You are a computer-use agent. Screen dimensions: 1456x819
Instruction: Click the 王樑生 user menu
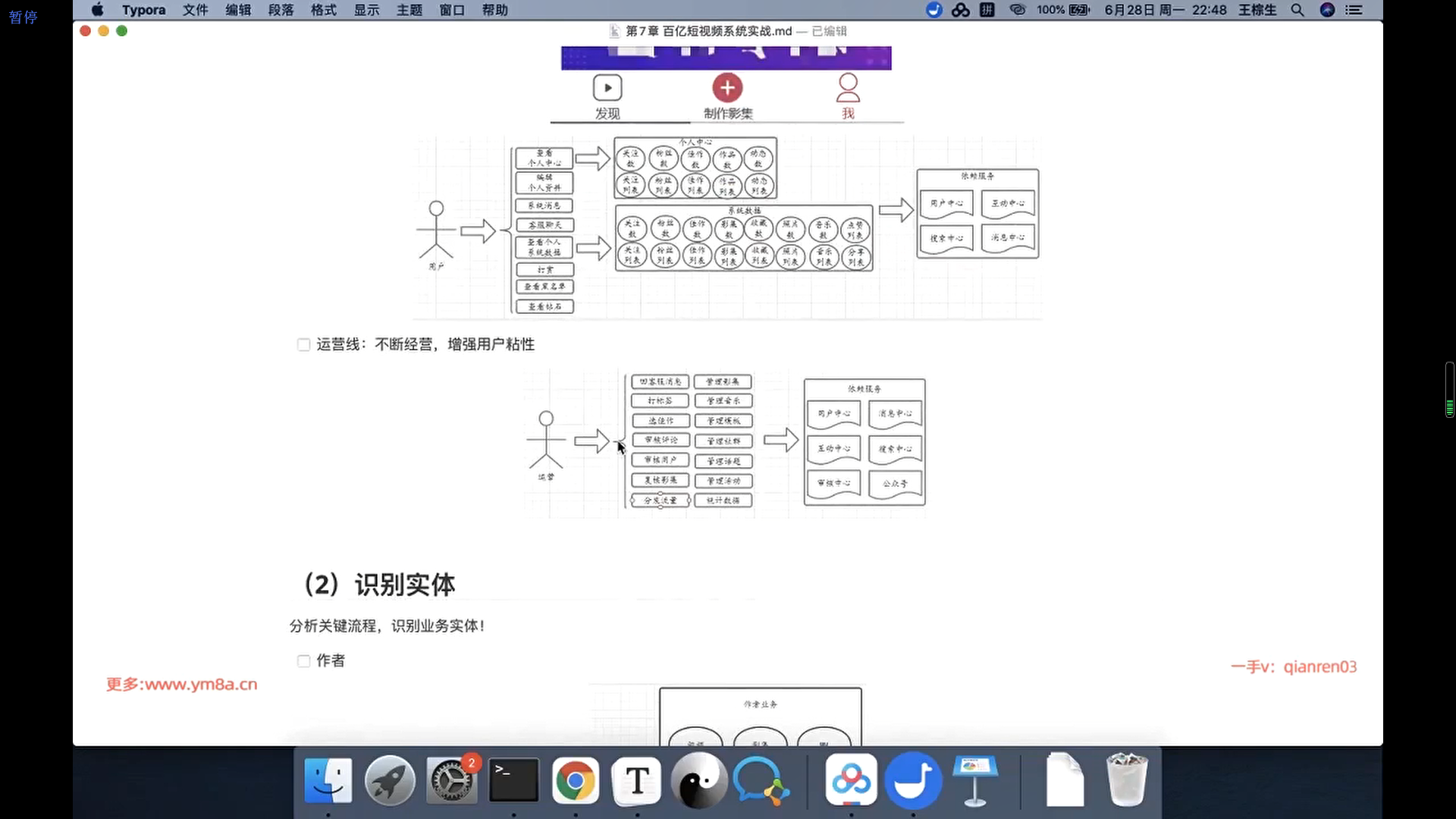[1257, 10]
